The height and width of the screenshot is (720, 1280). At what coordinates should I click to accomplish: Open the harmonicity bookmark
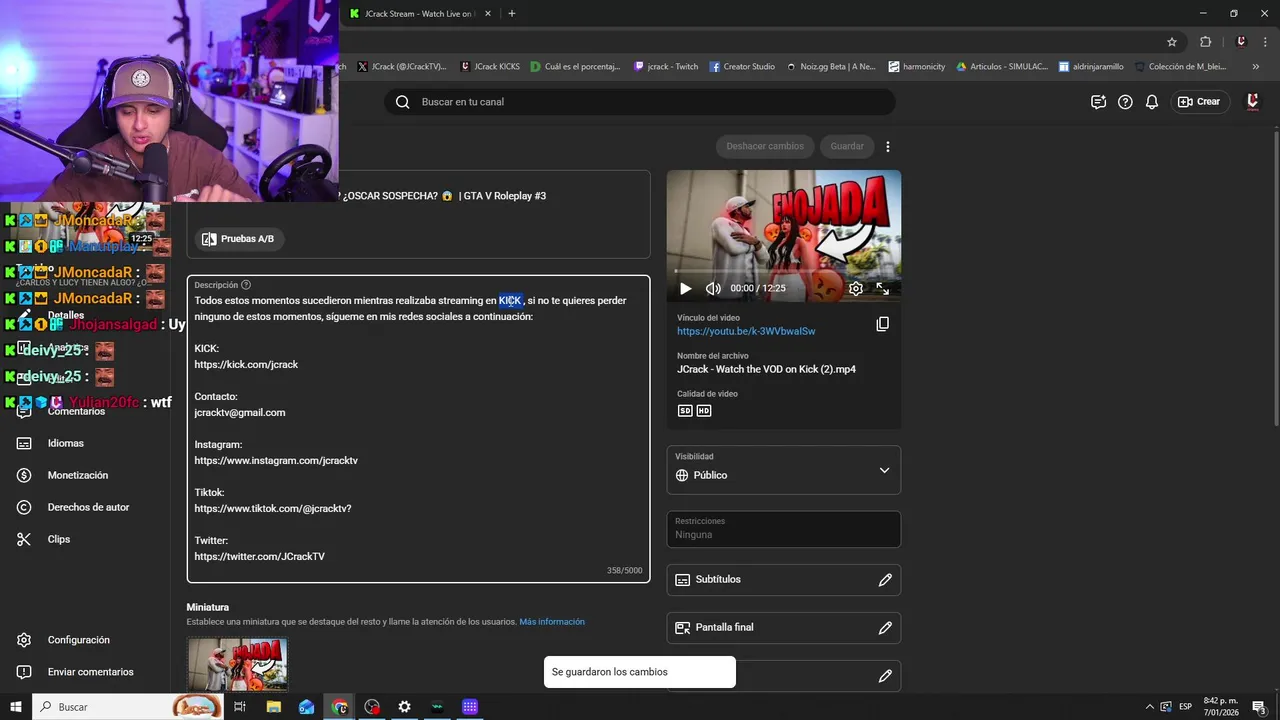click(917, 67)
